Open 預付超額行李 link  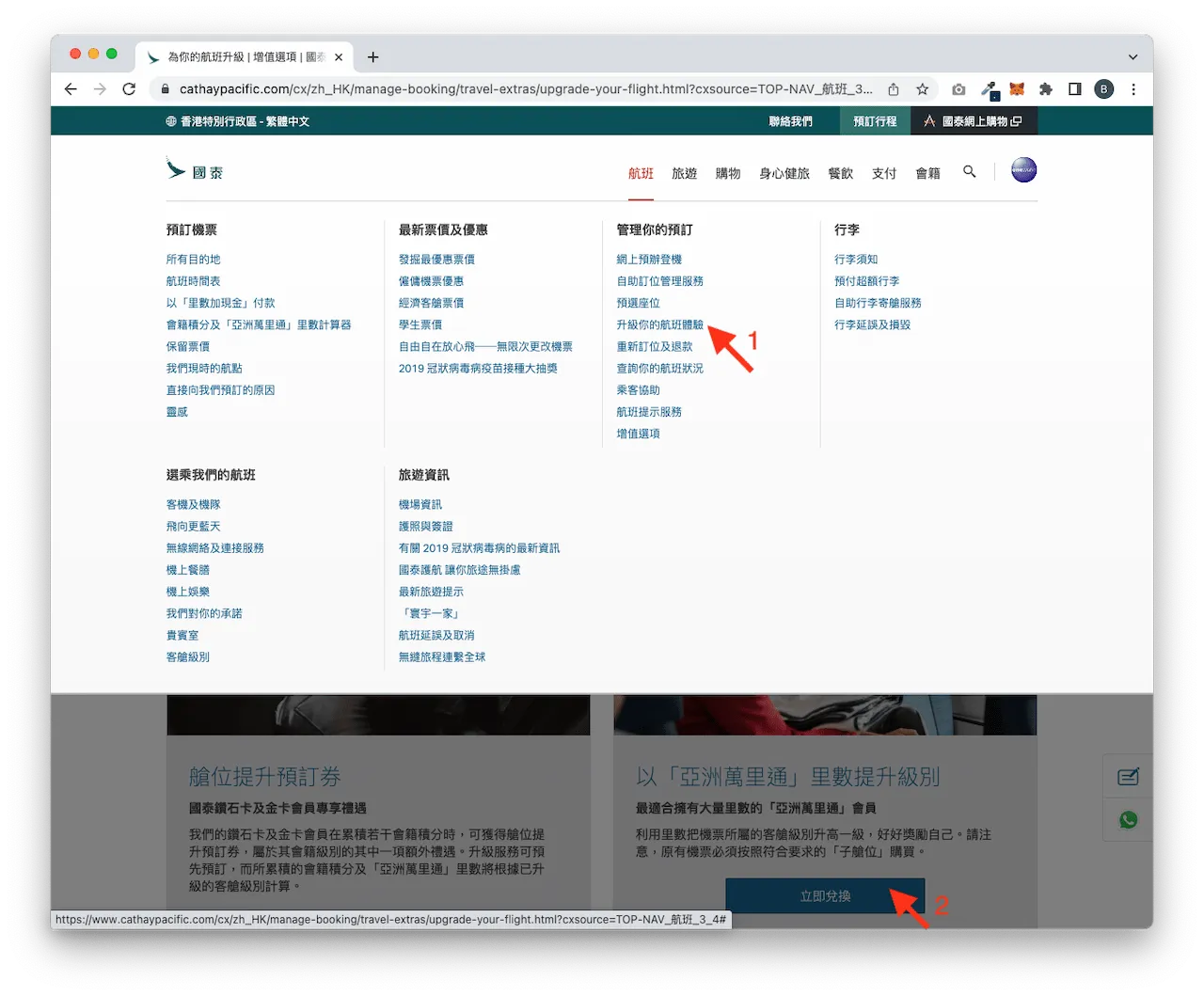point(866,281)
